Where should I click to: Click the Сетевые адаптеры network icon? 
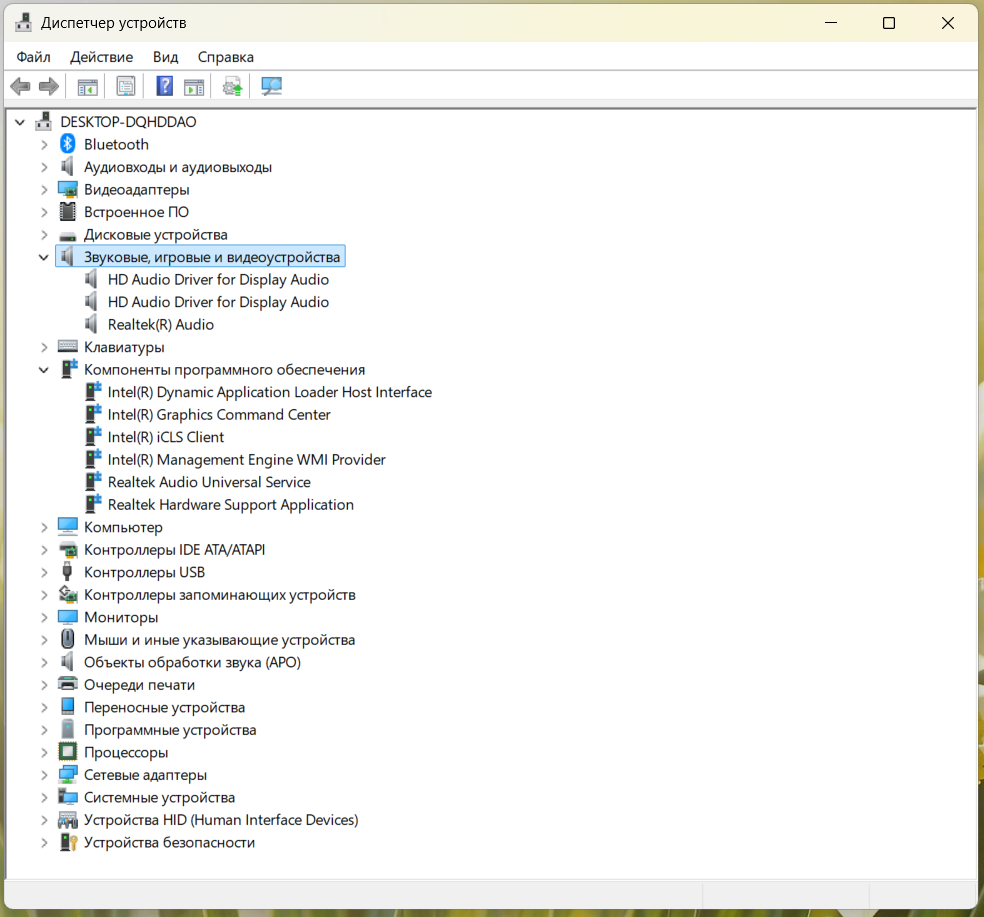(68, 775)
